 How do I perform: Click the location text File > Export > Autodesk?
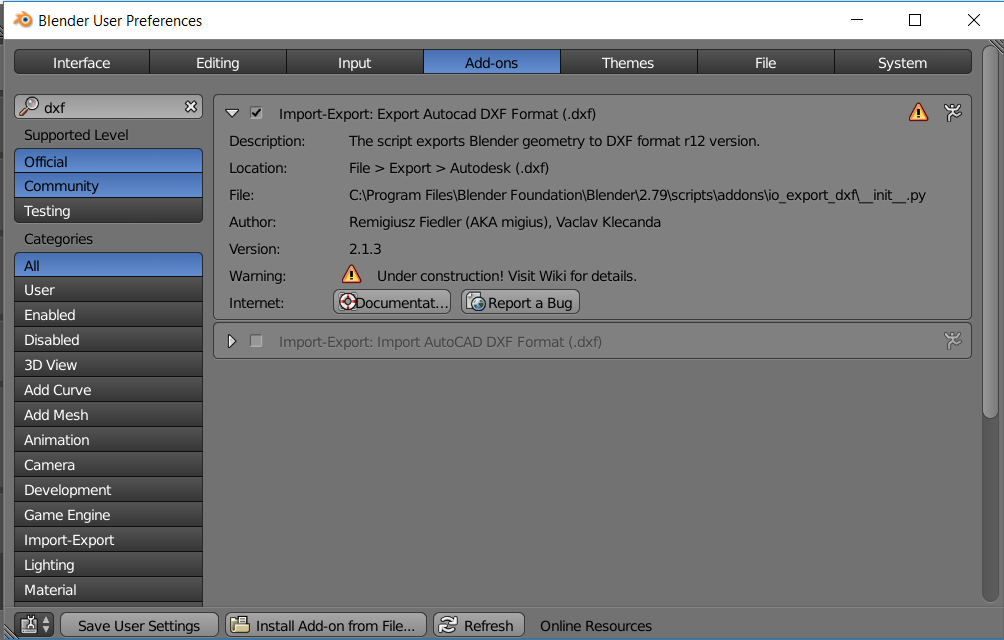point(449,168)
